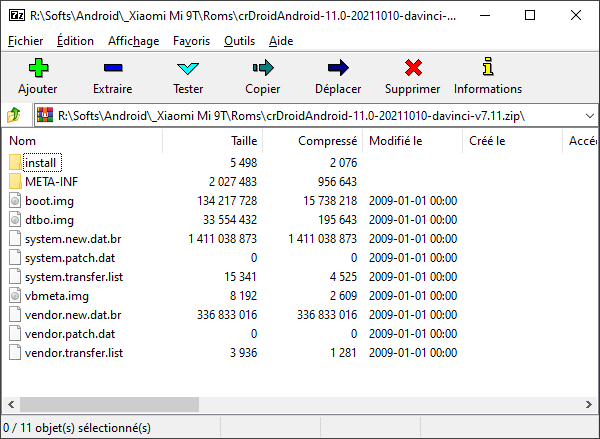Select the system.transfer.list file icon

point(15,277)
